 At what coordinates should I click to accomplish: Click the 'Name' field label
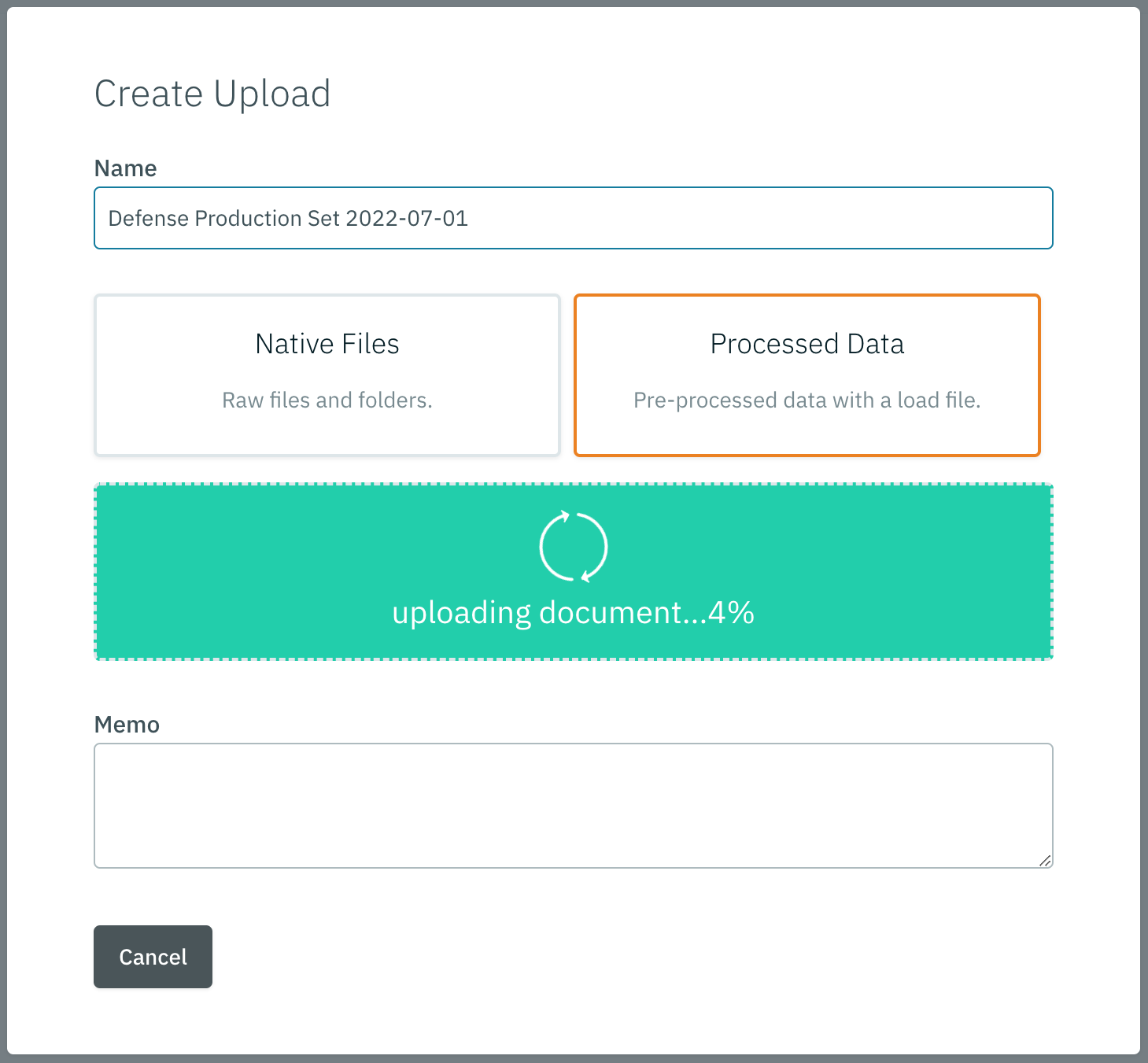click(x=125, y=168)
